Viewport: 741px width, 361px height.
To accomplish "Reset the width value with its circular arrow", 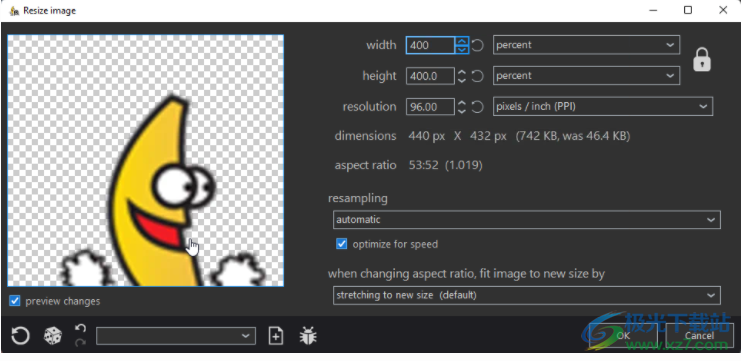I will click(x=478, y=45).
